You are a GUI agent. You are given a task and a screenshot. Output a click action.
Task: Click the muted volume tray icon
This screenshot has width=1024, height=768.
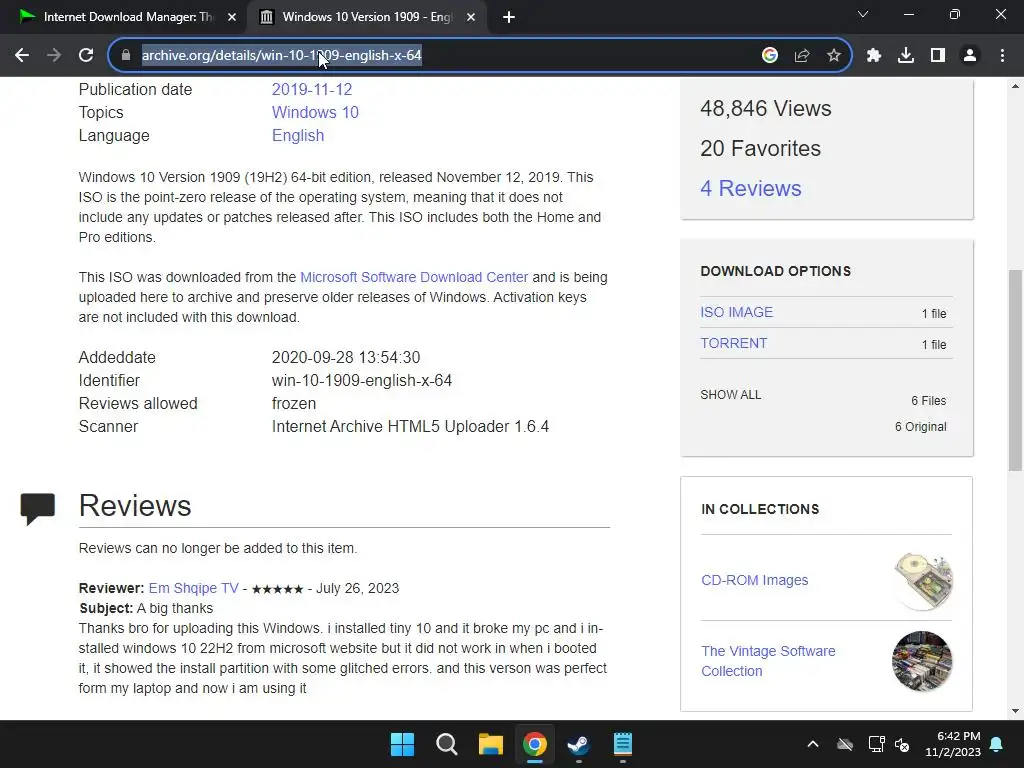[902, 744]
